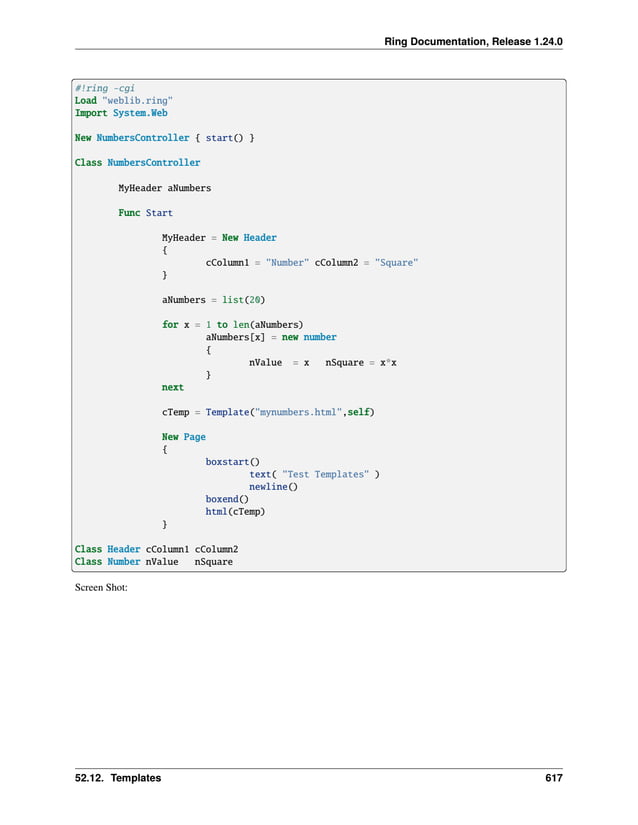Click the 'boxstart()' call
The width and height of the screenshot is (638, 825).
232,462
